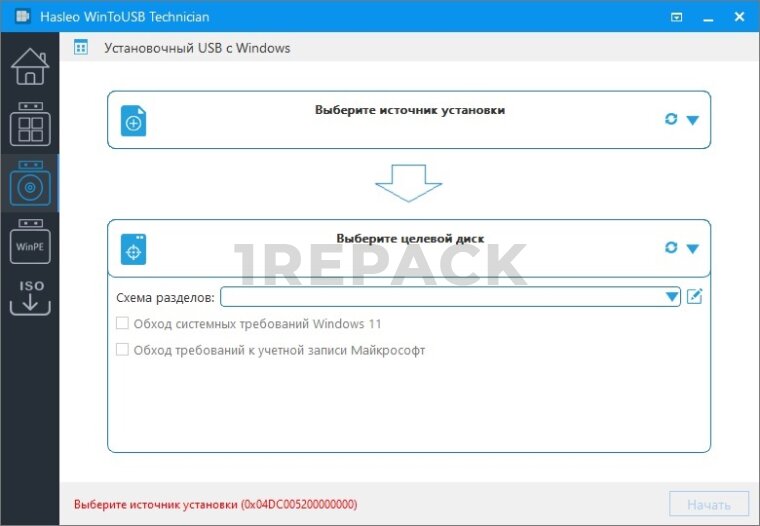Screen dimensions: 760x526
Task: Expand the target disk dropdown arrow
Action: (693, 248)
